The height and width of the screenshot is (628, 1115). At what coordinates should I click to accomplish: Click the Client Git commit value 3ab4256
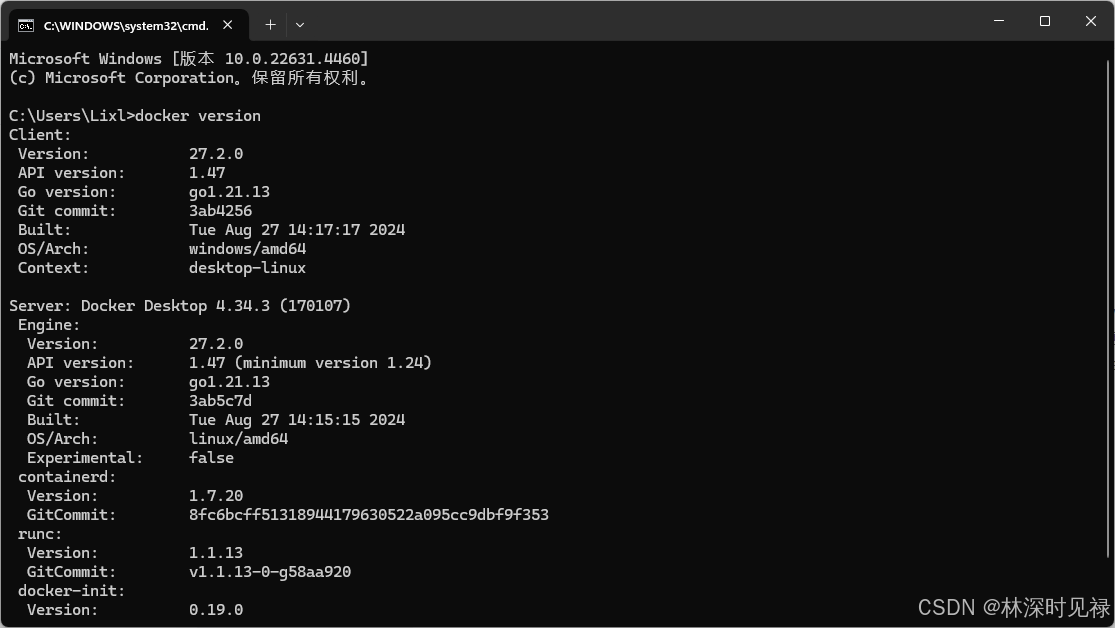[x=220, y=211]
